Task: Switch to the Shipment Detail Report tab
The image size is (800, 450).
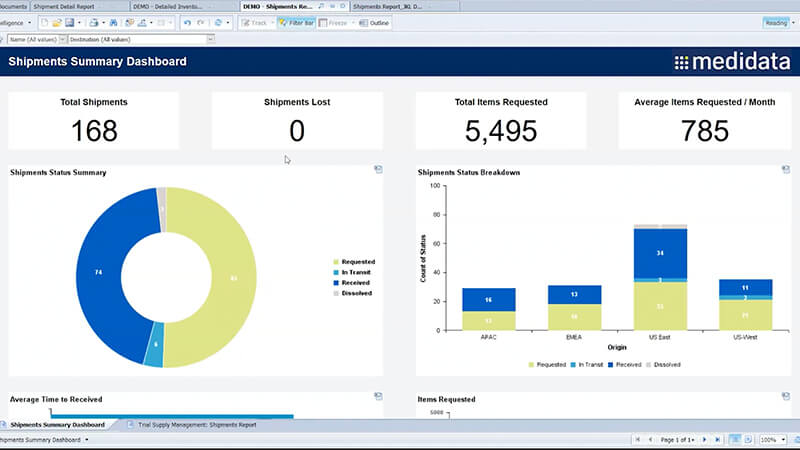Action: click(80, 6)
